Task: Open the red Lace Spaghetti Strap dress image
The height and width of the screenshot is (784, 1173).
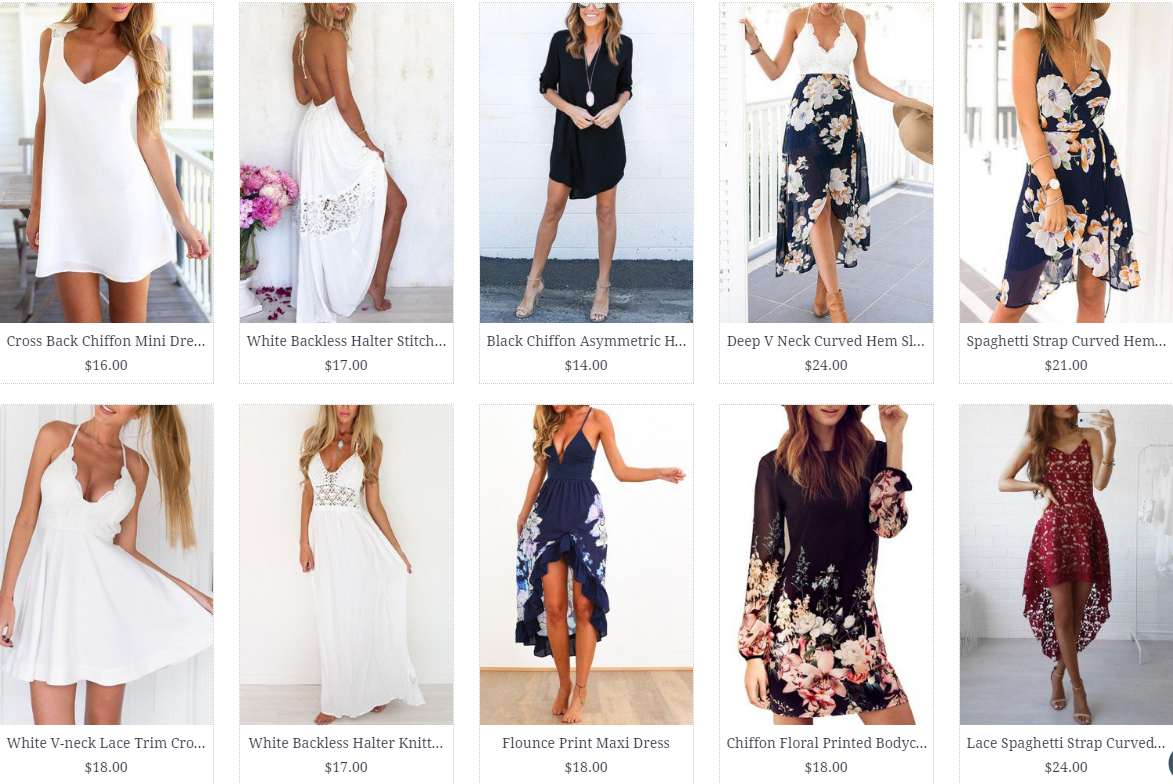Action: (x=1066, y=565)
